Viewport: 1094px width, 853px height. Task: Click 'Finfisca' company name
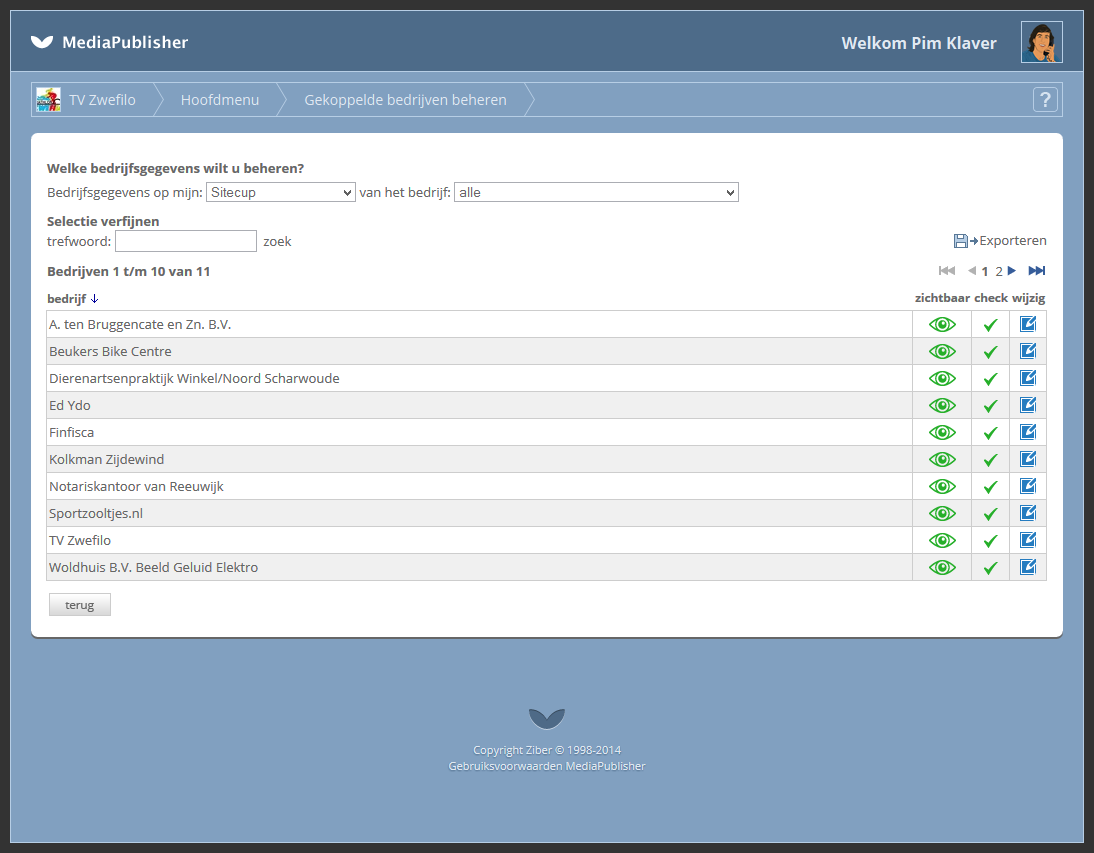pos(71,432)
